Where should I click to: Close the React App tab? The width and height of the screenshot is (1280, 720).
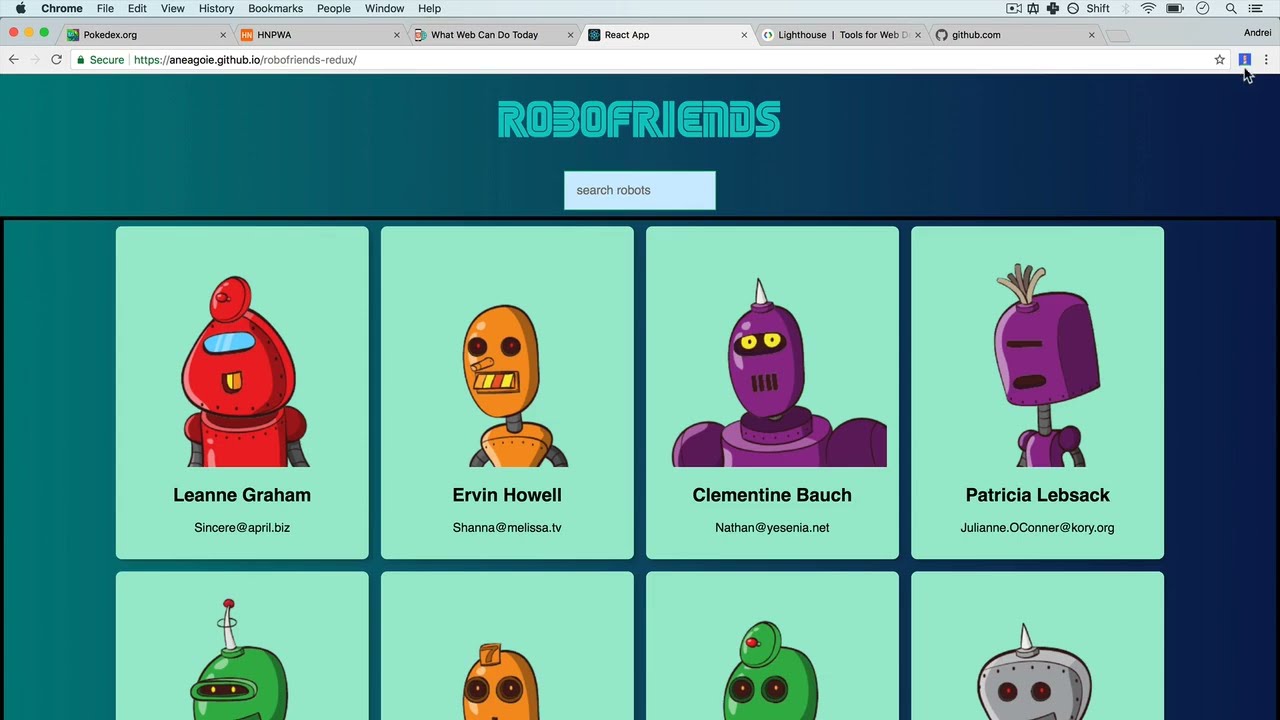click(744, 35)
